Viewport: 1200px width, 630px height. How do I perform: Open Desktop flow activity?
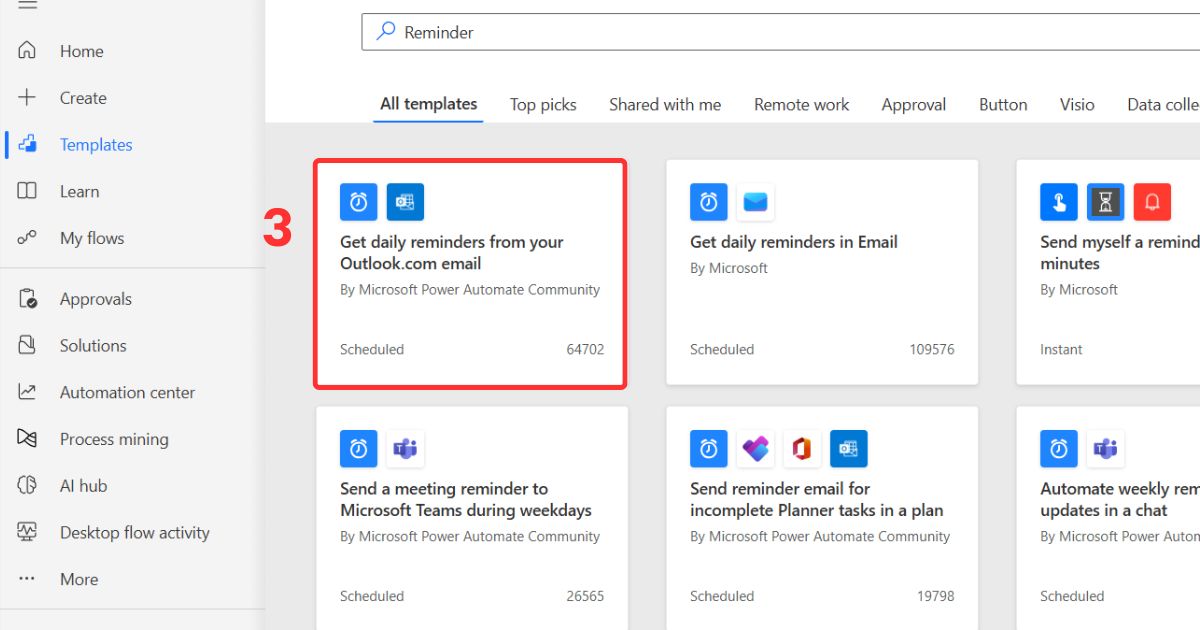pos(134,532)
